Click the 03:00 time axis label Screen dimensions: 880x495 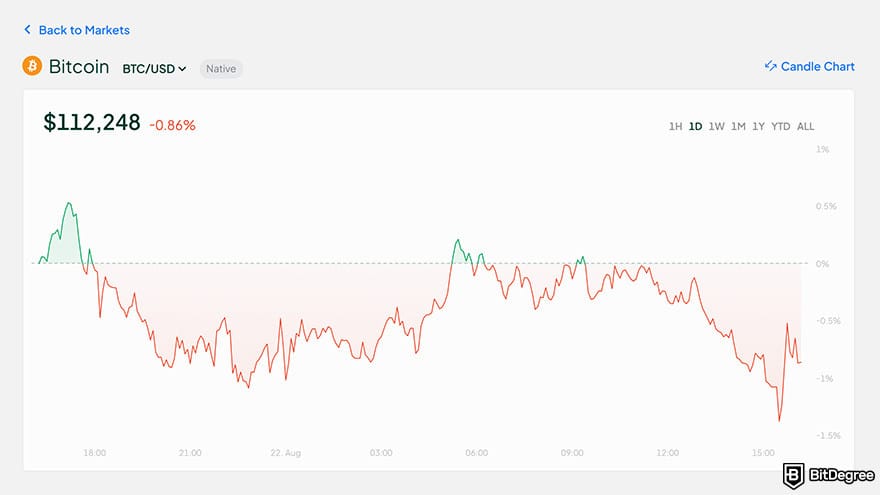[381, 453]
